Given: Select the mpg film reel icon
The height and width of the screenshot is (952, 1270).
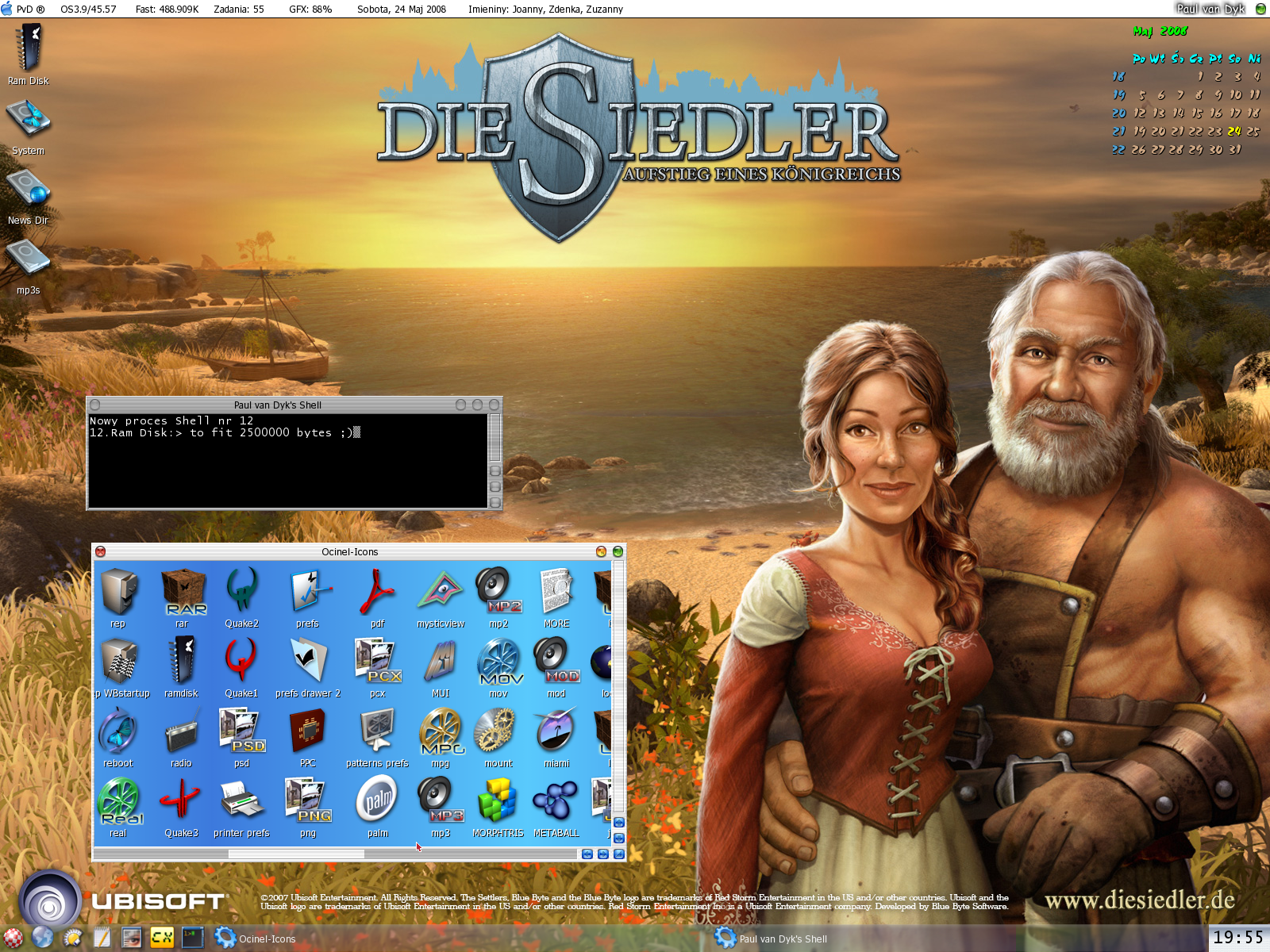Looking at the screenshot, I should coord(441,737).
